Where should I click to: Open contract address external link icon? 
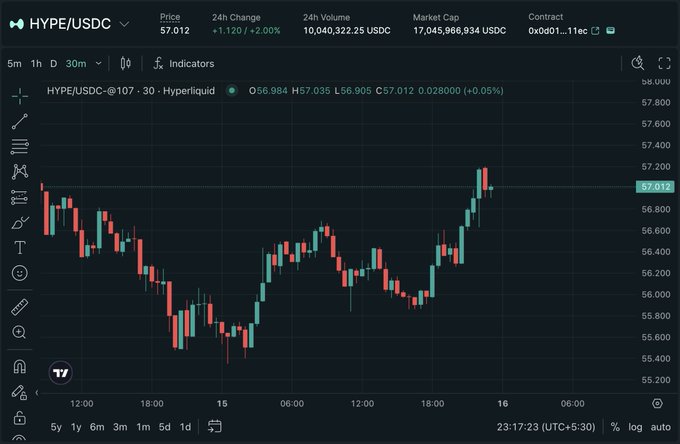click(x=595, y=30)
